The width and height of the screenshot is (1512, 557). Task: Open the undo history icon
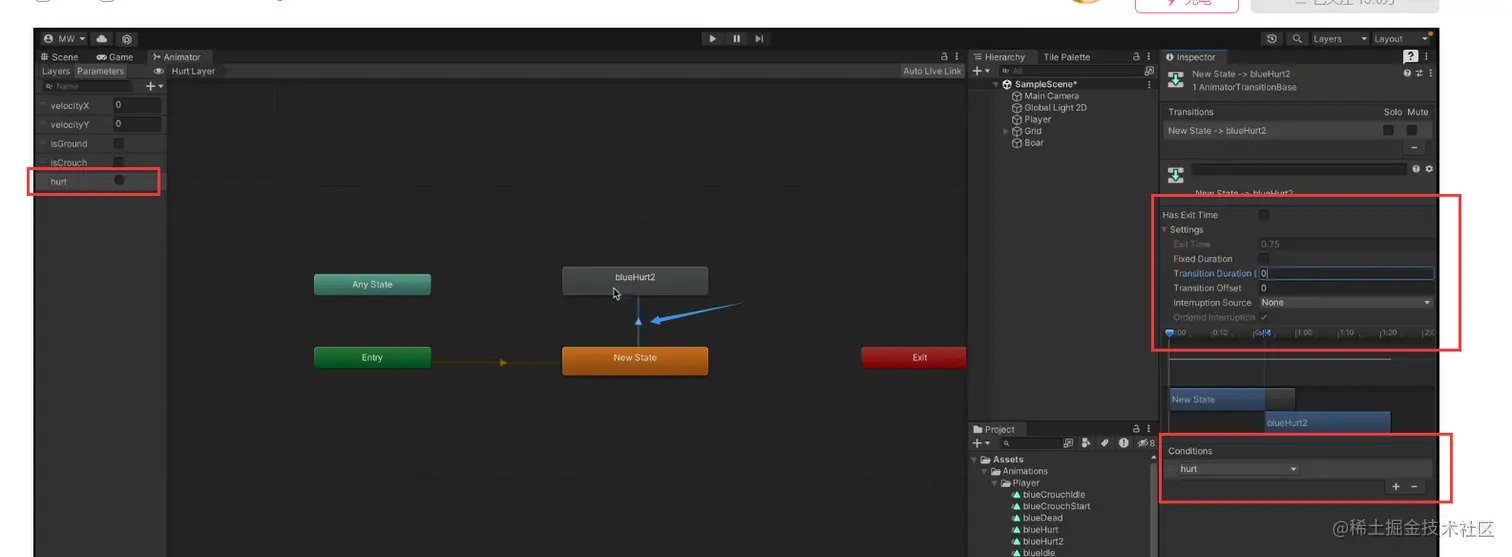[x=1272, y=39]
